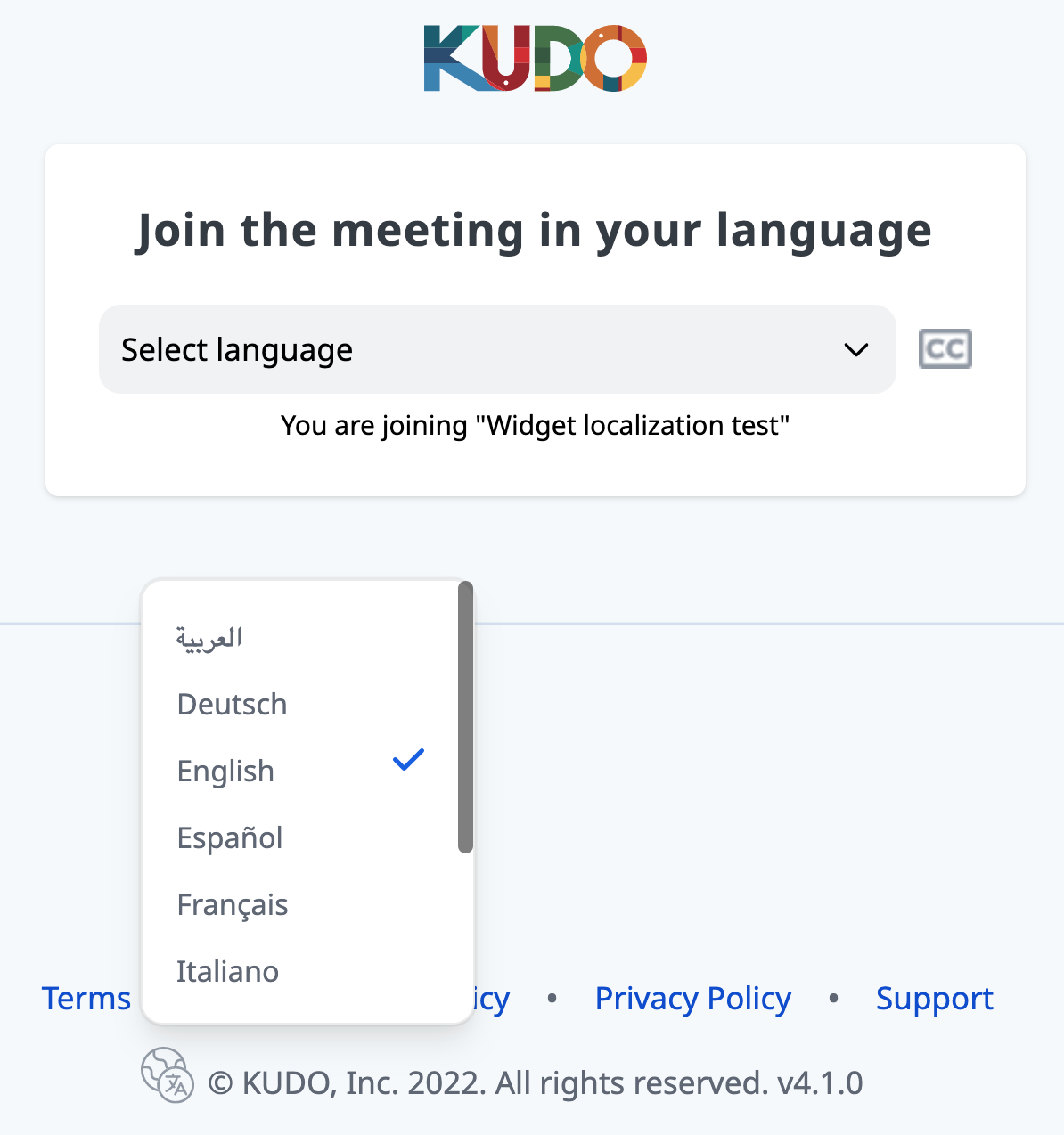This screenshot has height=1135, width=1064.
Task: Open the Privacy Policy link
Action: (x=692, y=999)
